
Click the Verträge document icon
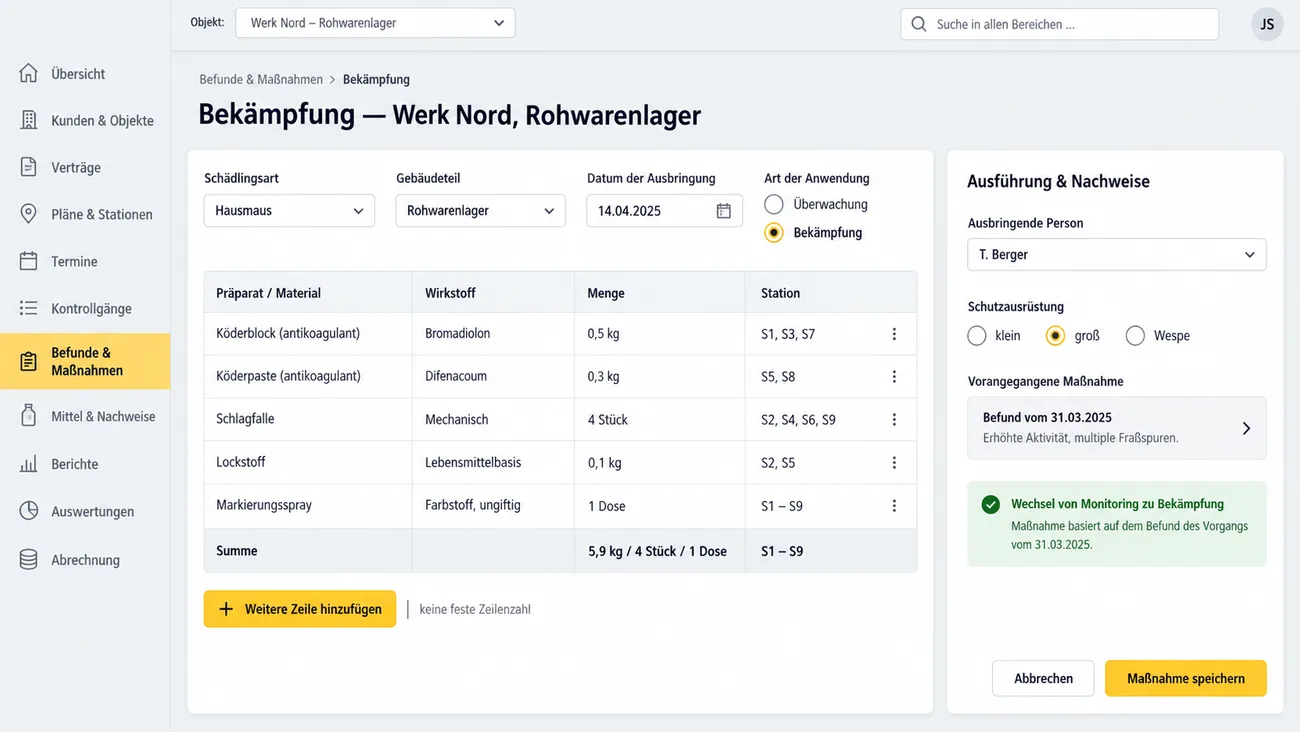click(29, 167)
